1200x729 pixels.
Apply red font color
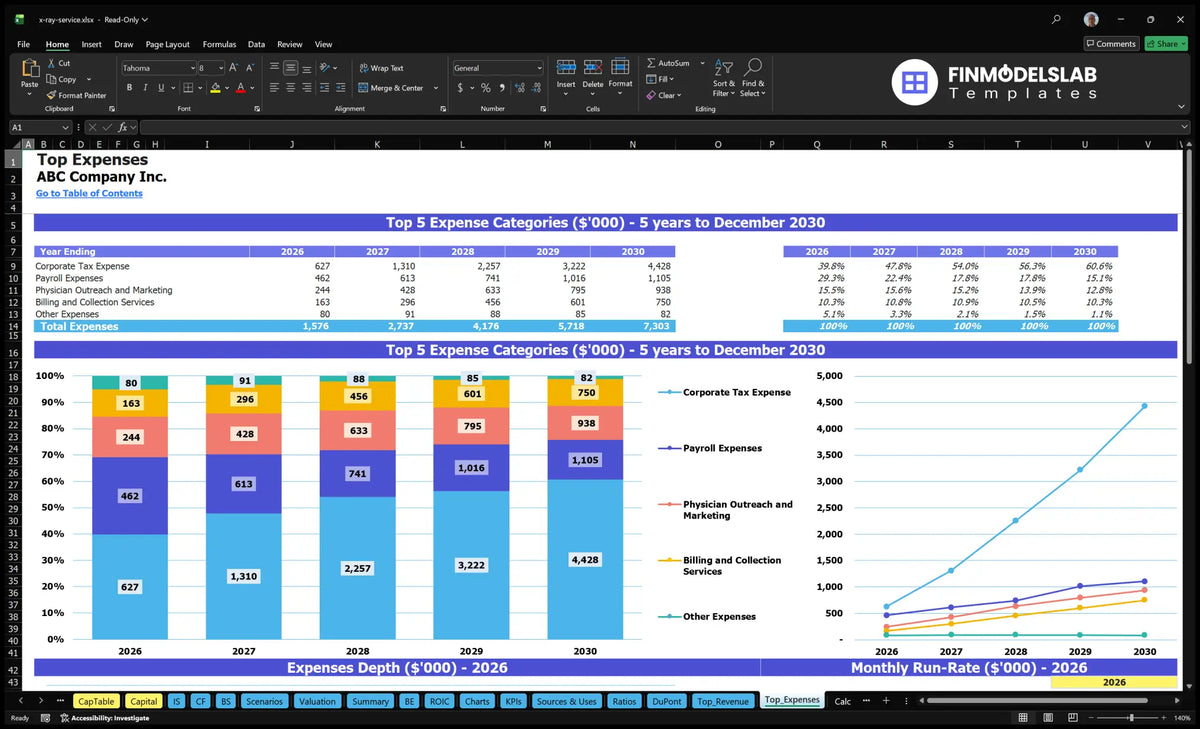[x=241, y=88]
